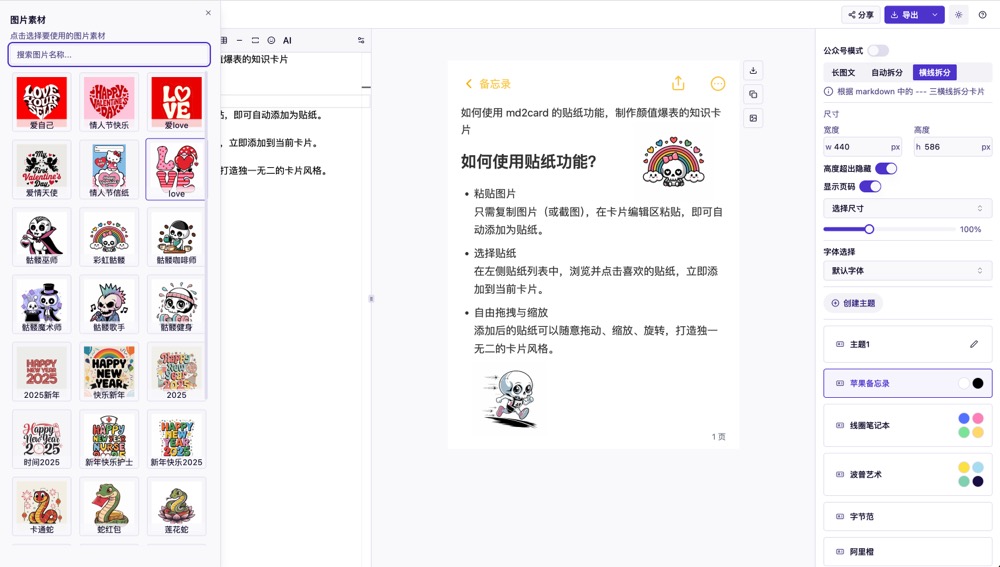Enable the 公众号模式 switch
Viewport: 1000px width, 567px height.
point(877,51)
